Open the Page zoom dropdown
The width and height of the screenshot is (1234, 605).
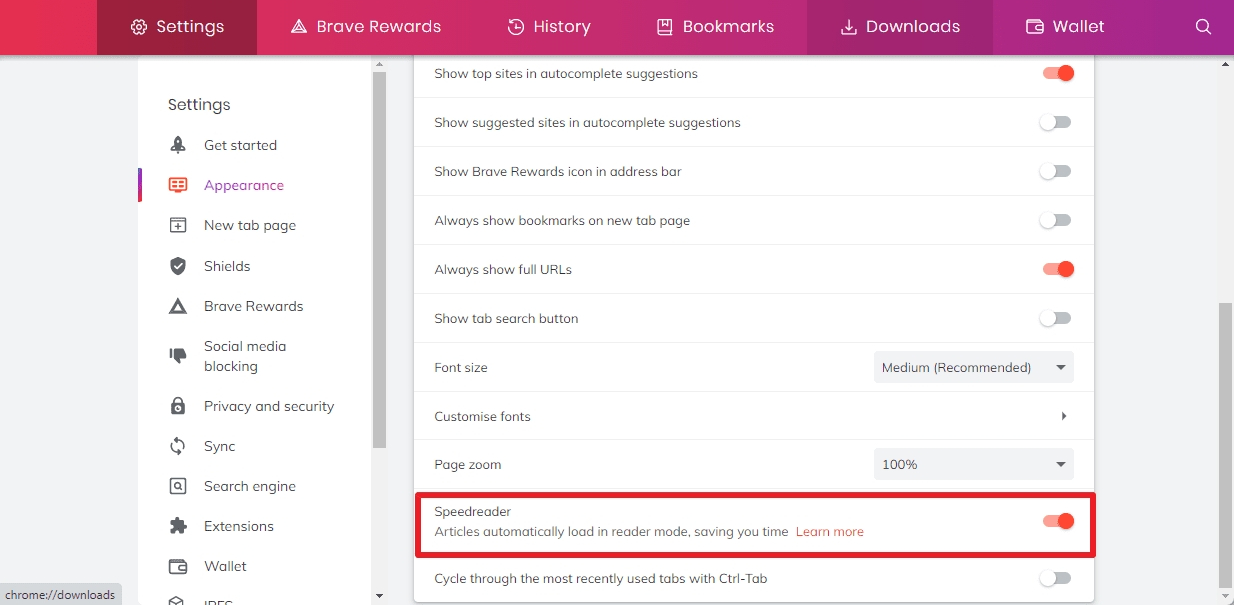click(x=973, y=464)
